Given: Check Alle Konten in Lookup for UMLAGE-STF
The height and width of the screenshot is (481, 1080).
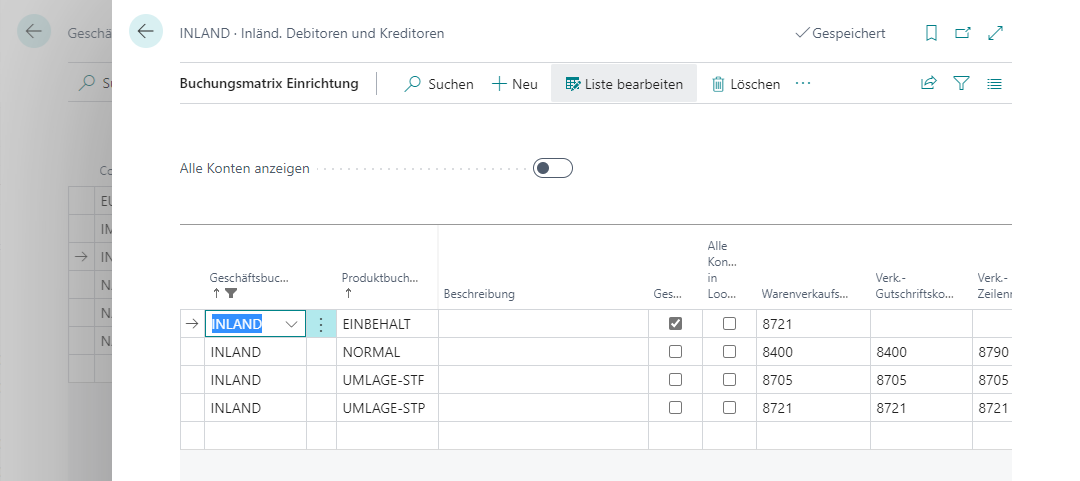Looking at the screenshot, I should (x=730, y=380).
